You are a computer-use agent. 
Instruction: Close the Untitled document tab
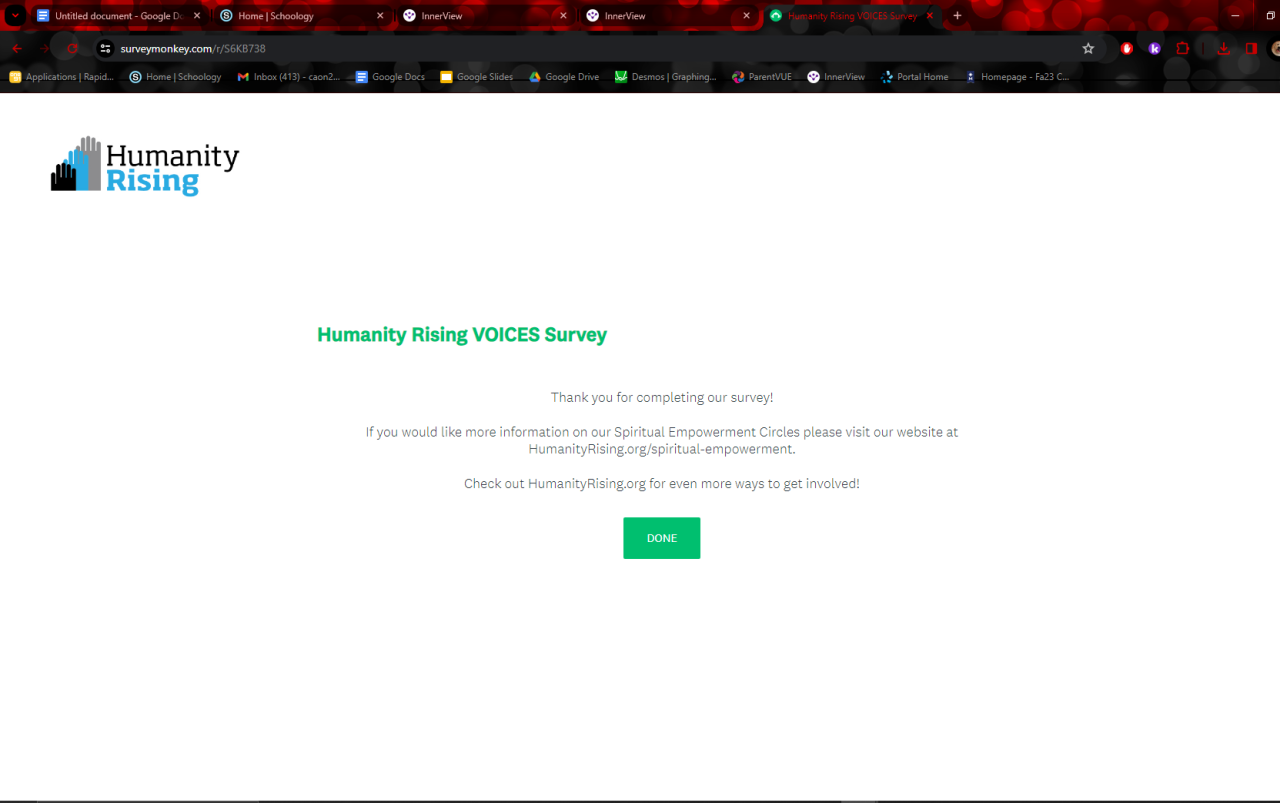(196, 16)
